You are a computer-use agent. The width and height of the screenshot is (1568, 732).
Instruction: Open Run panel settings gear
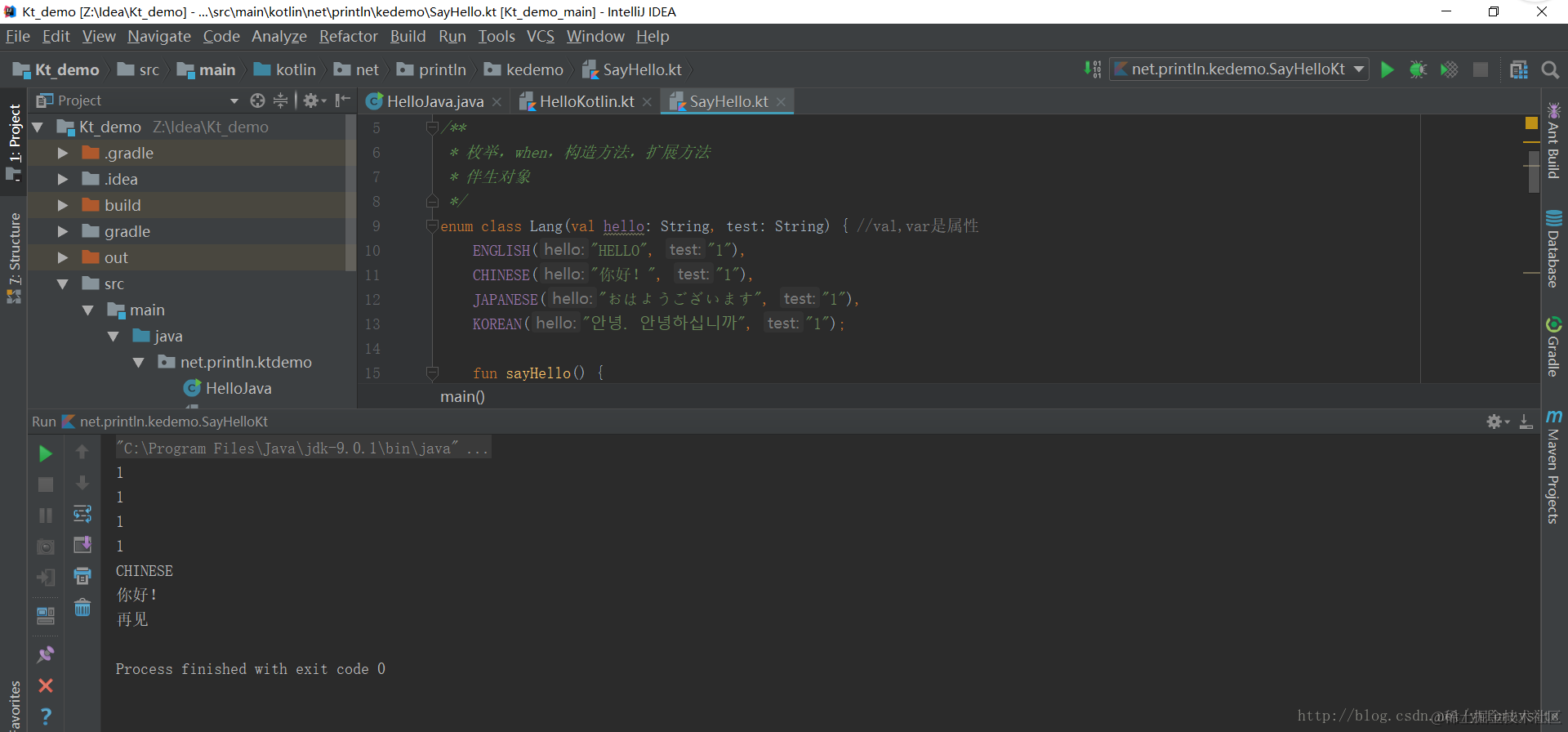tap(1497, 422)
